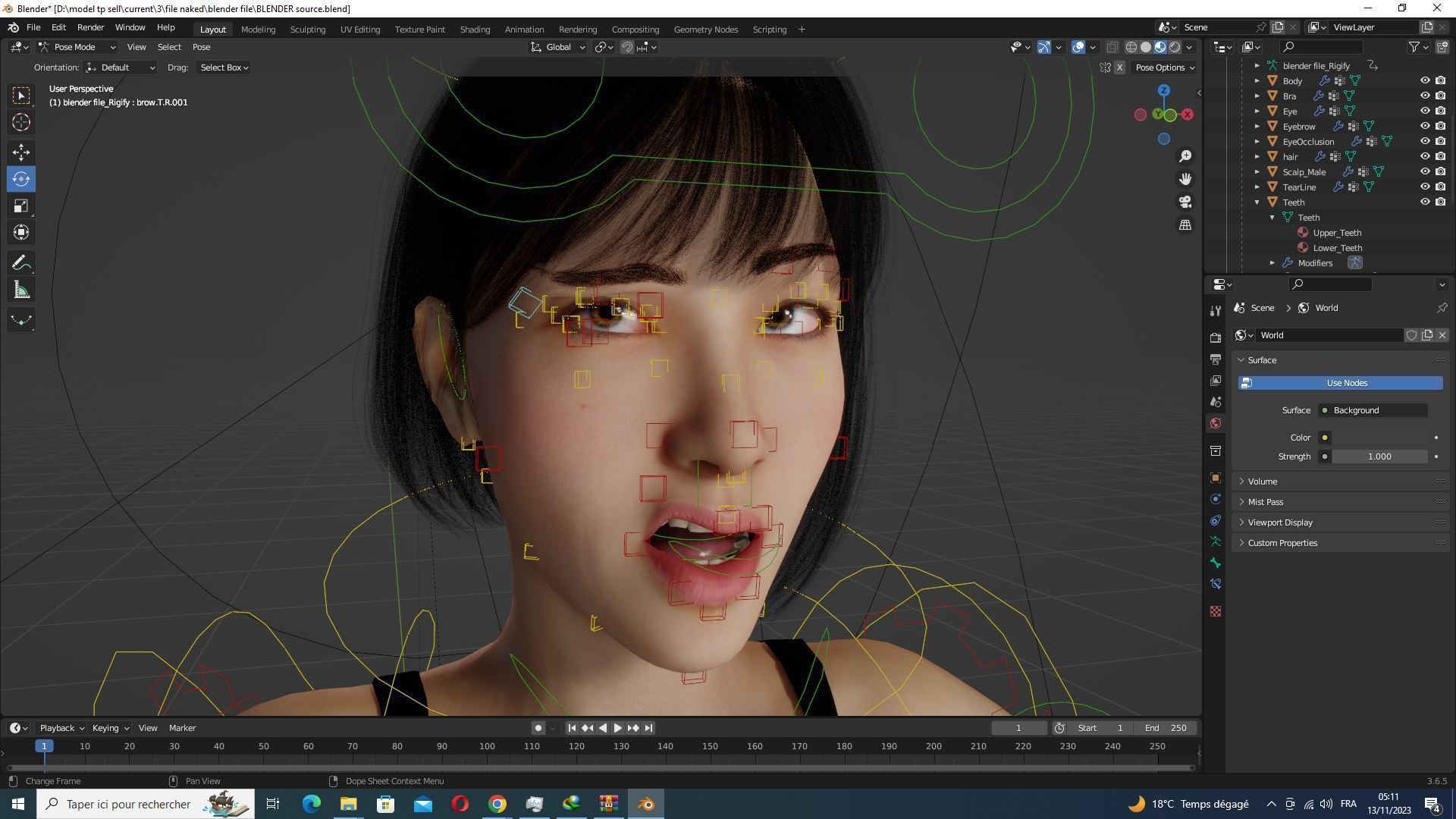Click the outliner search field
Viewport: 1456px width, 819px height.
coord(1320,47)
